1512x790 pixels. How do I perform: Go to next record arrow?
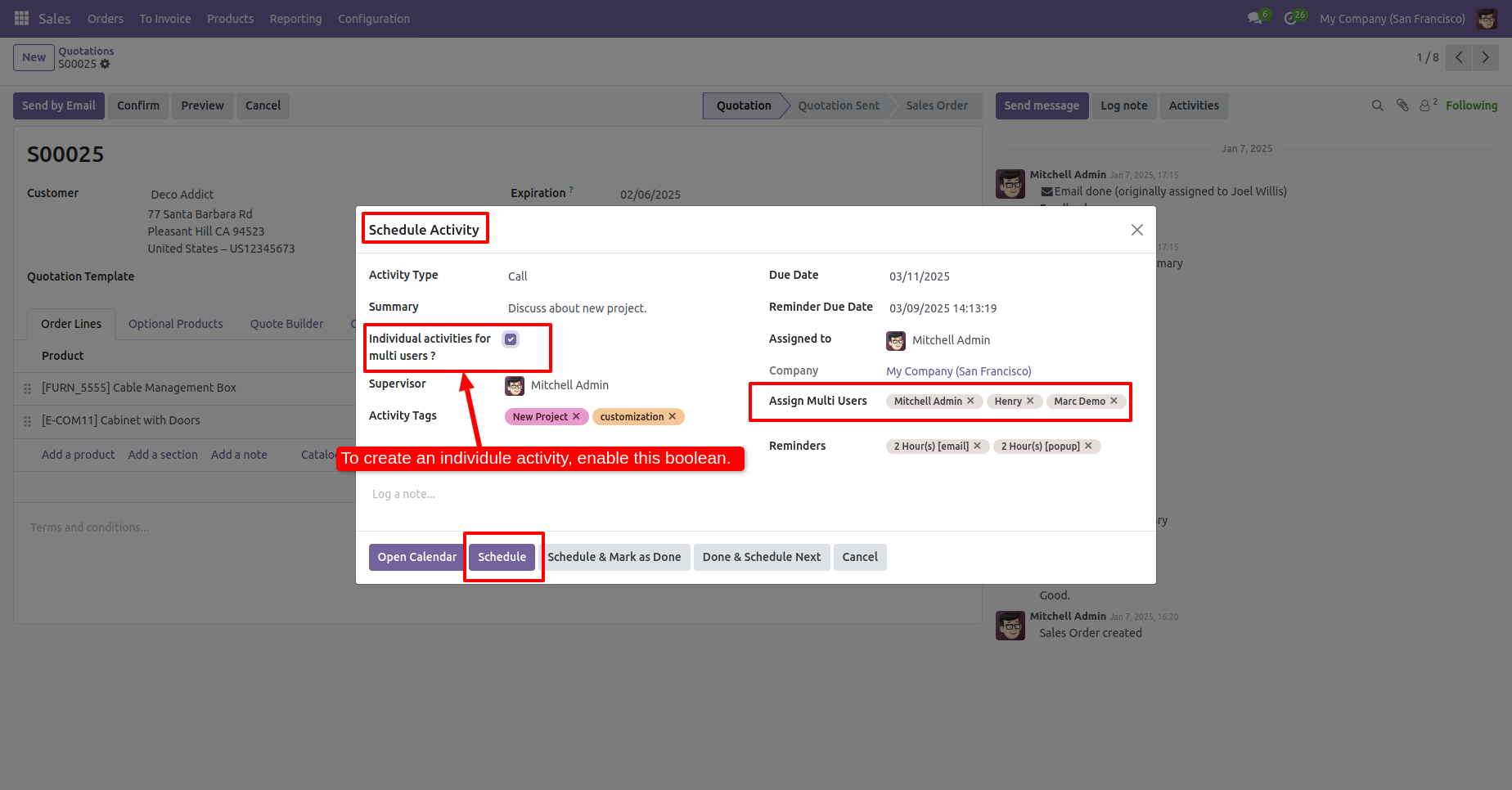click(1486, 57)
